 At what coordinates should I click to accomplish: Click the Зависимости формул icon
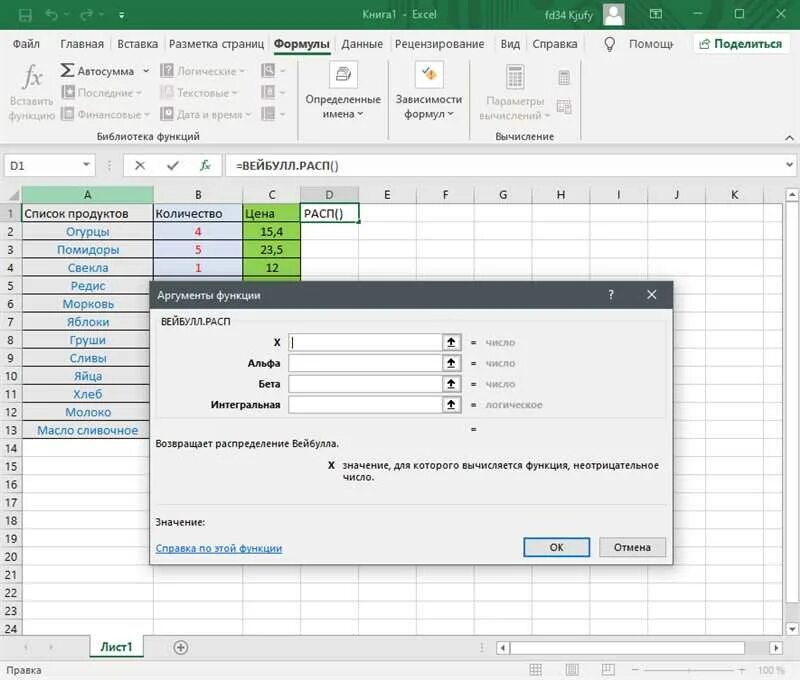(x=429, y=75)
